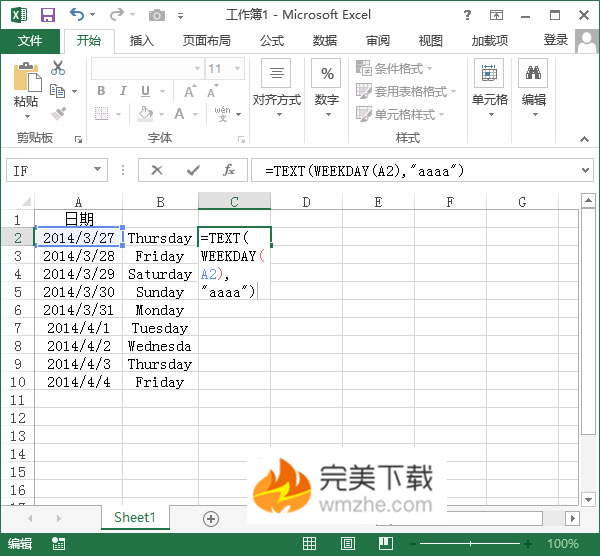This screenshot has height=556, width=600.
Task: Switch to the 审阅 Review tab
Action: coord(378,41)
